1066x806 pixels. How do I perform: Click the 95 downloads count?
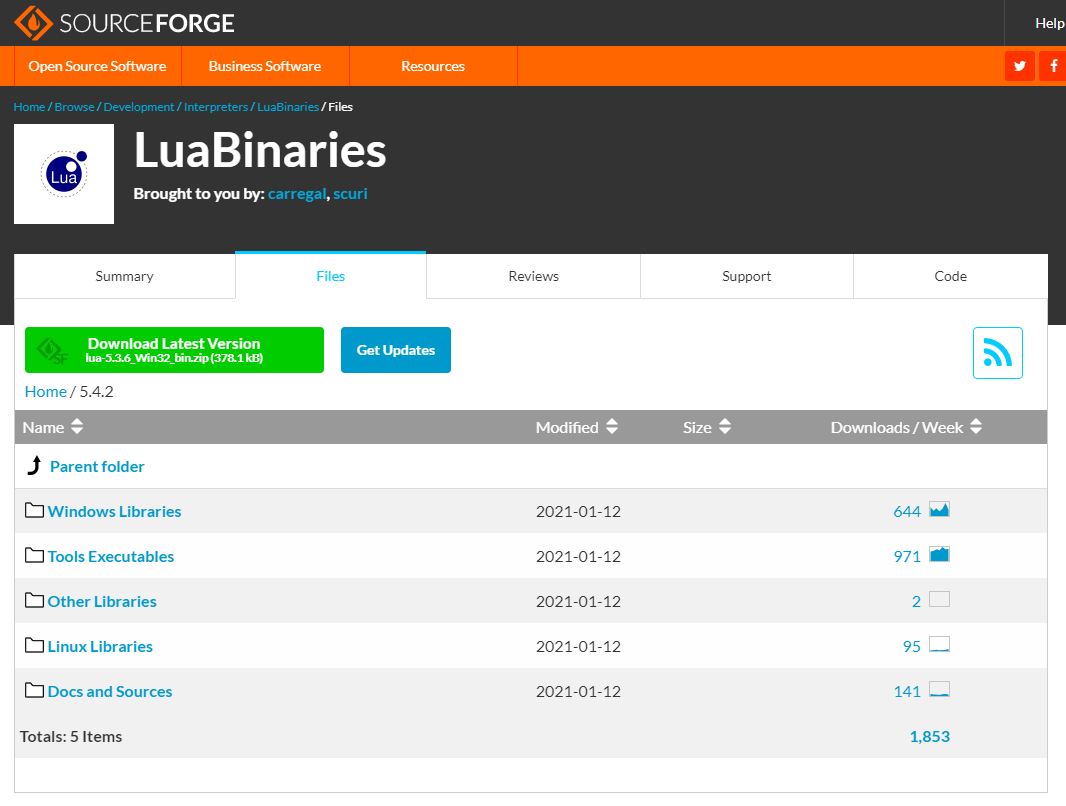click(x=912, y=646)
